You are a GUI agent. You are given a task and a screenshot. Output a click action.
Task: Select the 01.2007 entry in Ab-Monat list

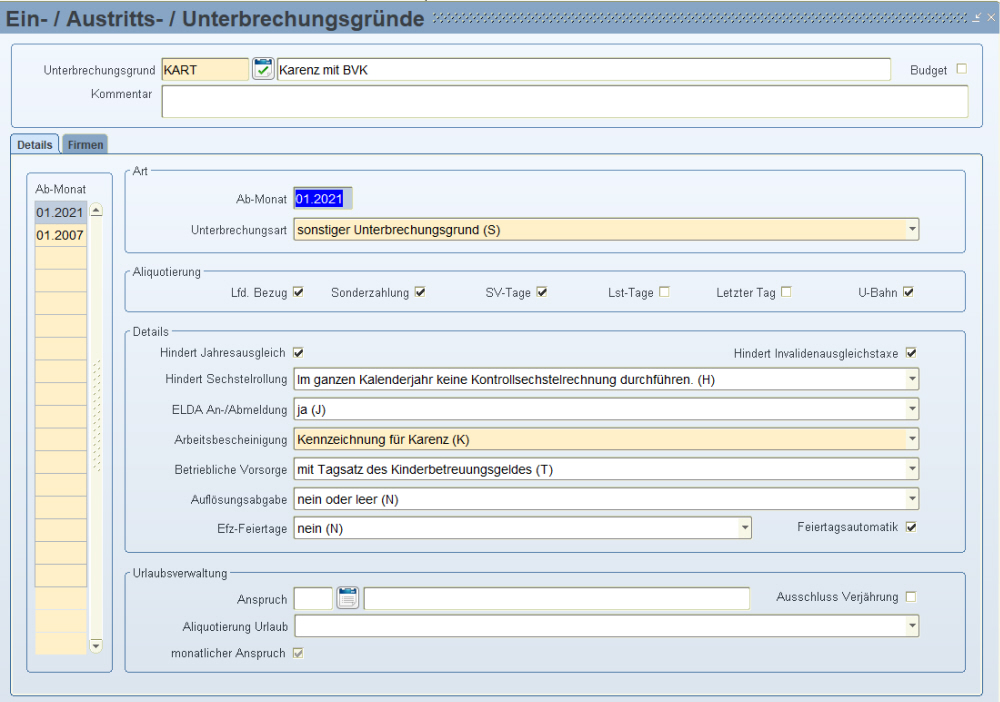coord(60,235)
